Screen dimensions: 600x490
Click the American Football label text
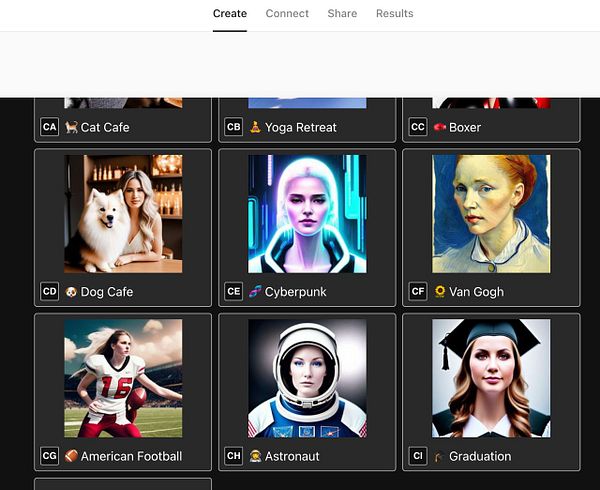tap(131, 456)
